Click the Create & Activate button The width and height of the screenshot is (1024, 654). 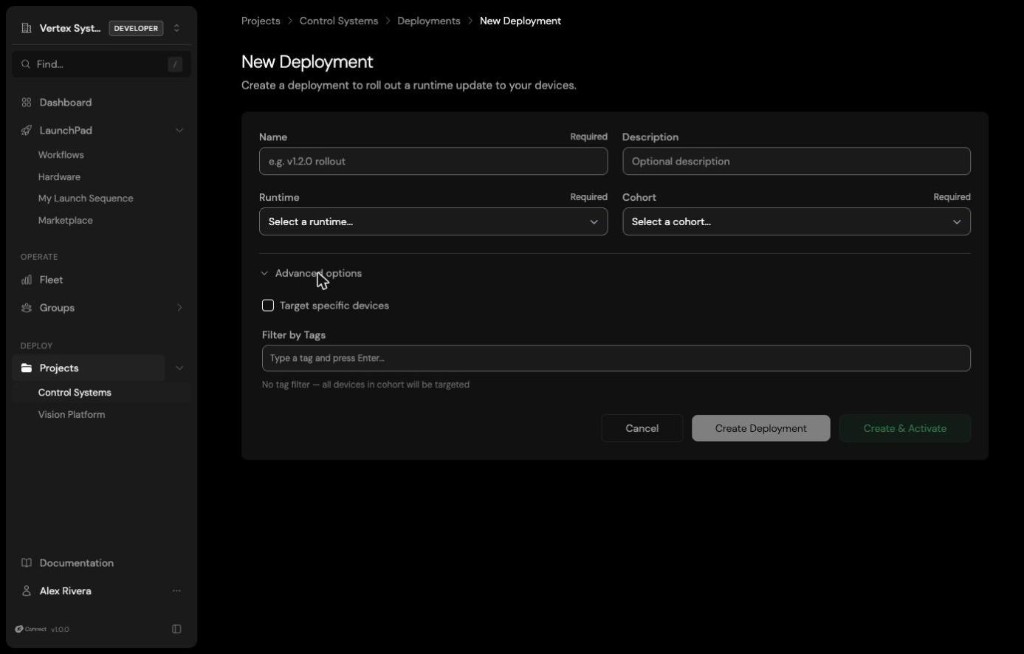click(904, 429)
